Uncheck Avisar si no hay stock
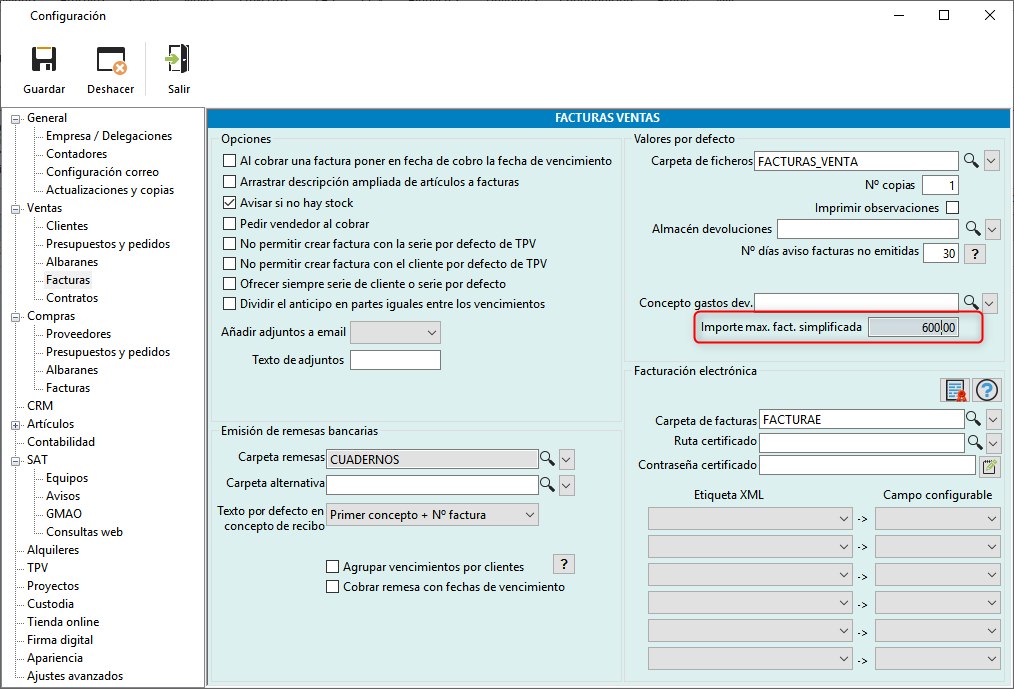Screen dimensions: 1014x689 tap(230, 202)
